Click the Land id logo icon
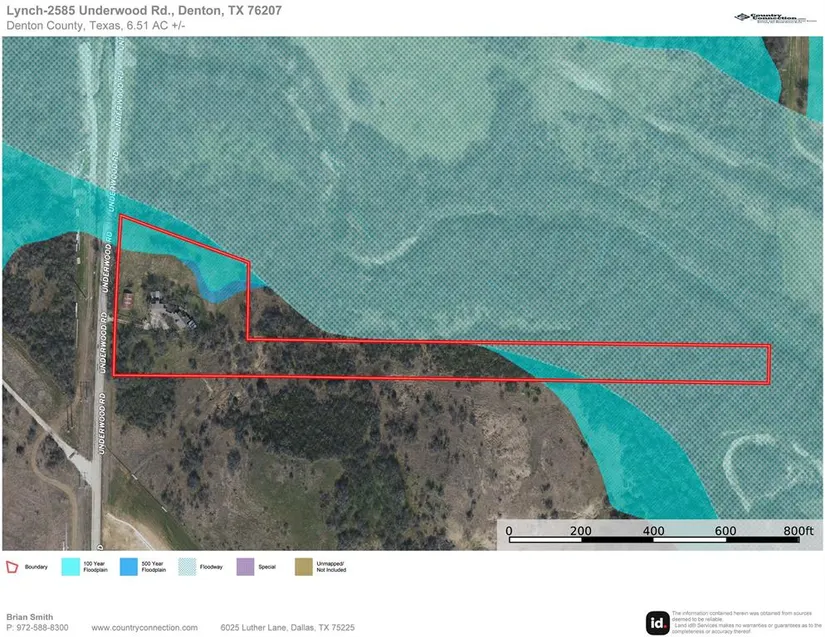 [x=657, y=620]
